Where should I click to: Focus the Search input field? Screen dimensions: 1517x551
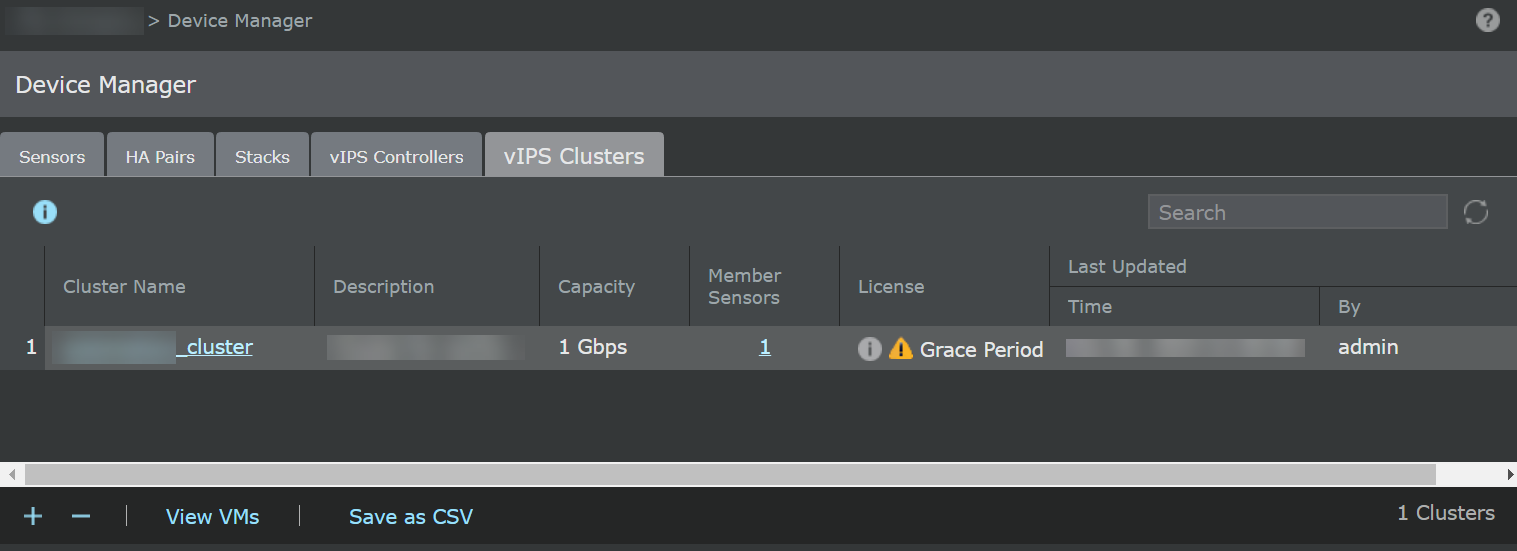tap(1297, 212)
